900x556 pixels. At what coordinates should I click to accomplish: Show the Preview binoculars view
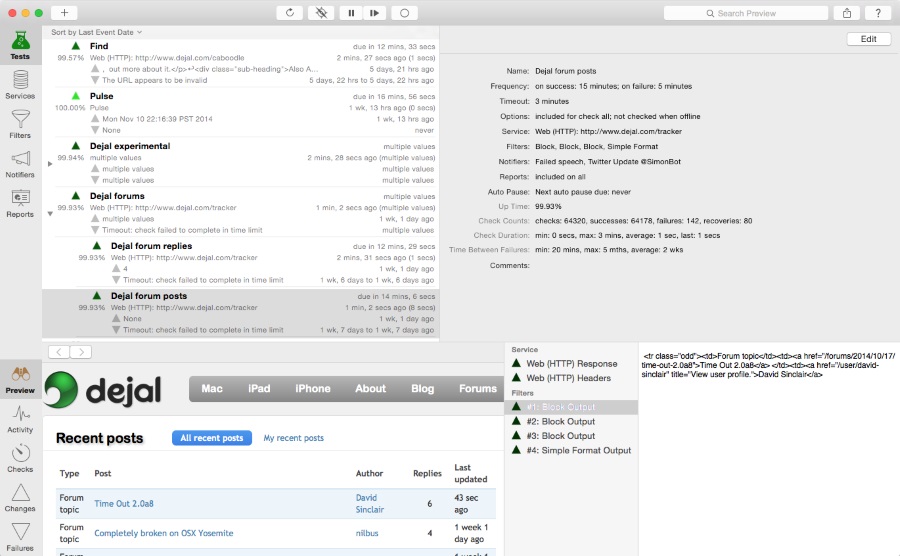[x=20, y=379]
